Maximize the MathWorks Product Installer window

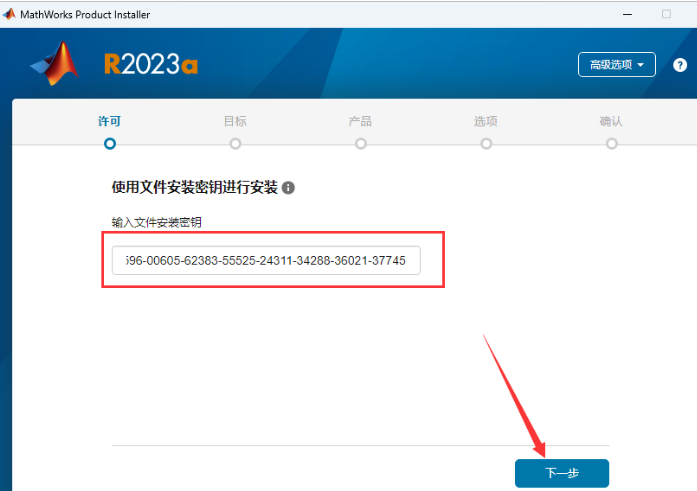[666, 14]
